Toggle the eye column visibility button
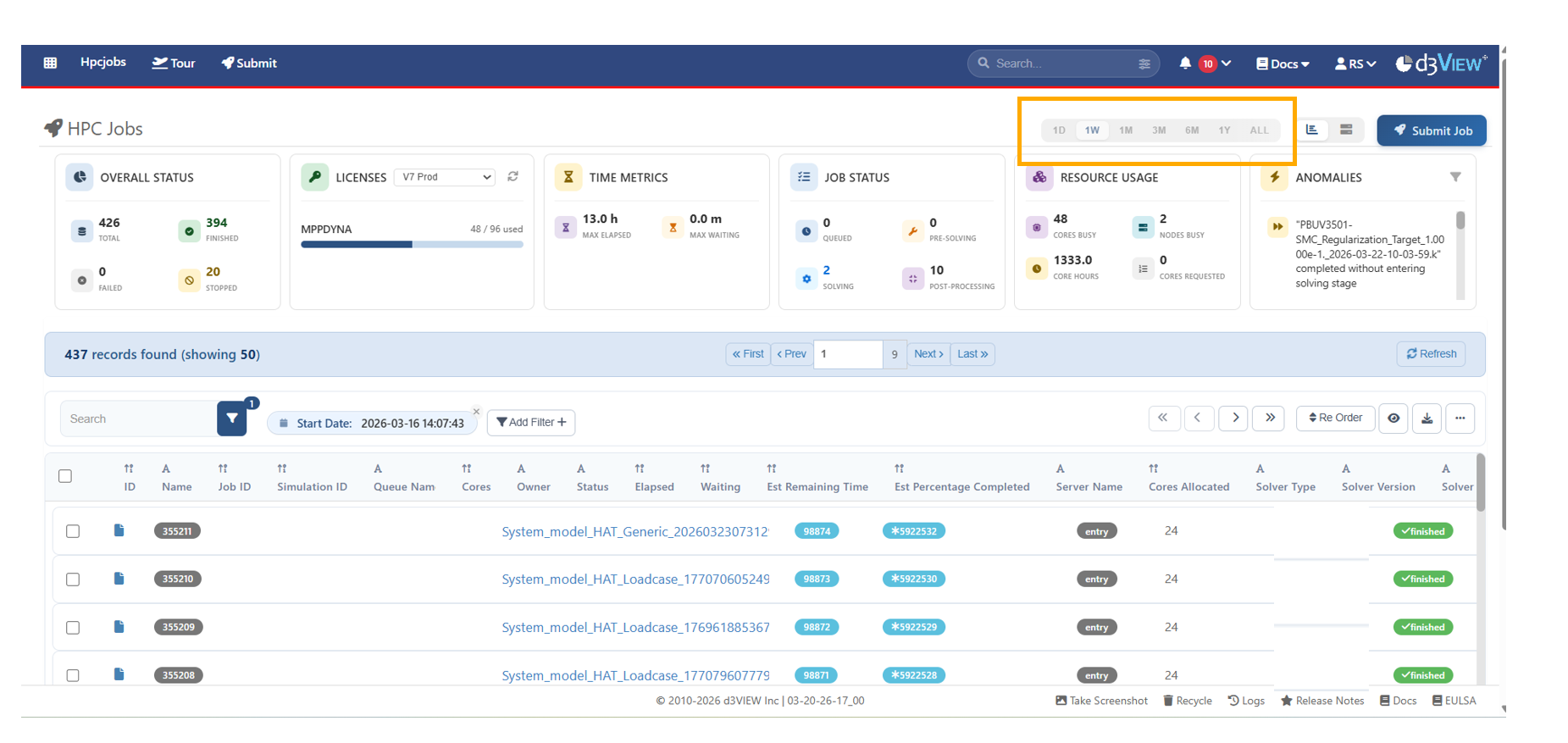This screenshot has width=1568, height=743. pos(1393,418)
